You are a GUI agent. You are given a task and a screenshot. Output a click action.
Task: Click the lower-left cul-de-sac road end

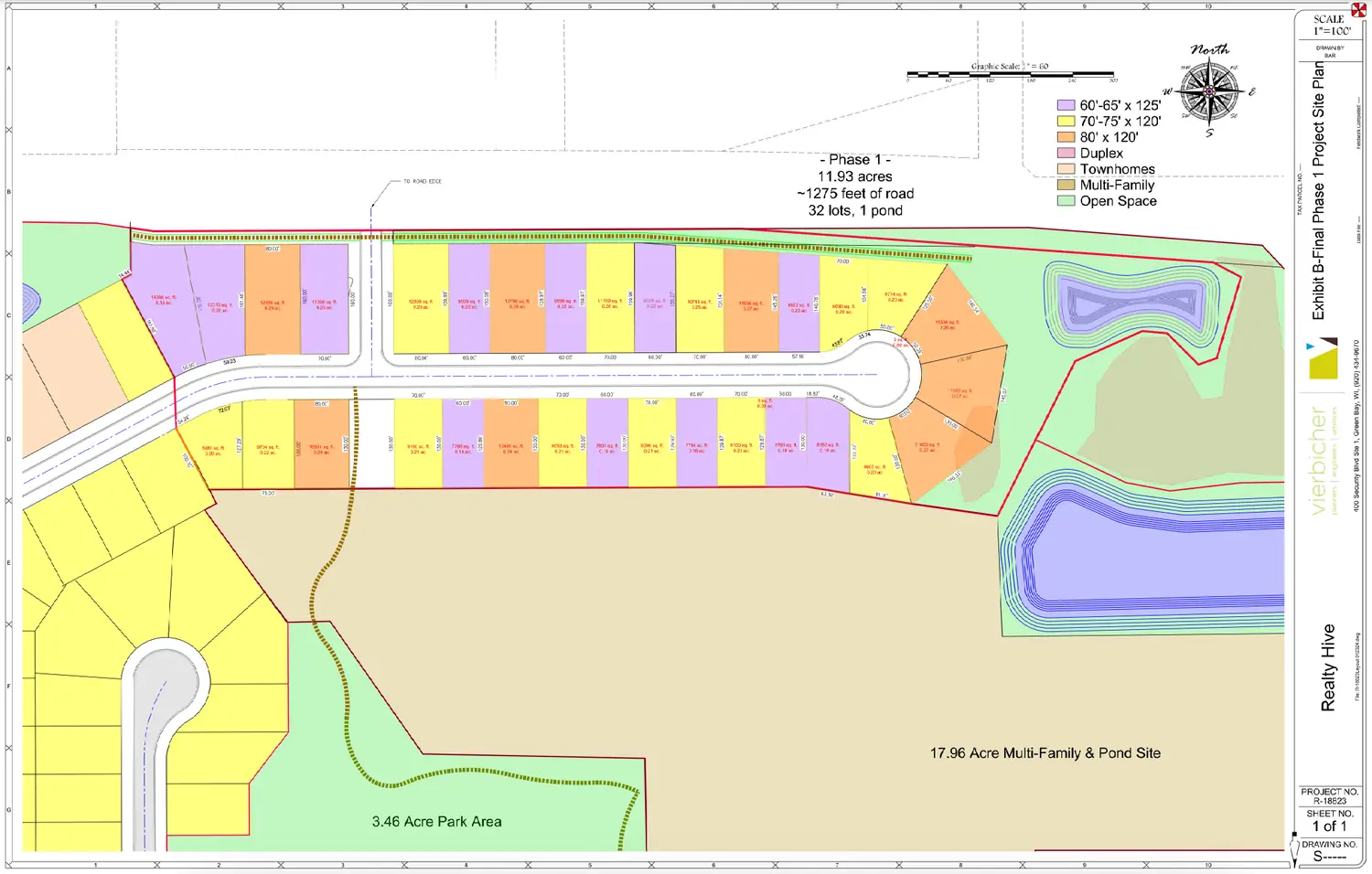[x=165, y=680]
